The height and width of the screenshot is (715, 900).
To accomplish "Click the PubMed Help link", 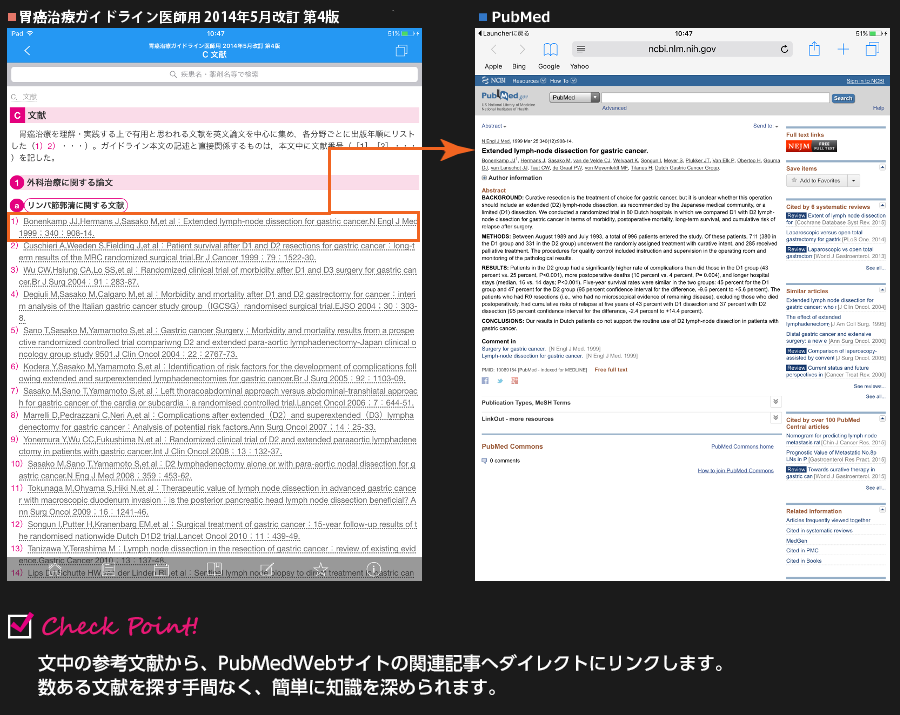I will (878, 108).
